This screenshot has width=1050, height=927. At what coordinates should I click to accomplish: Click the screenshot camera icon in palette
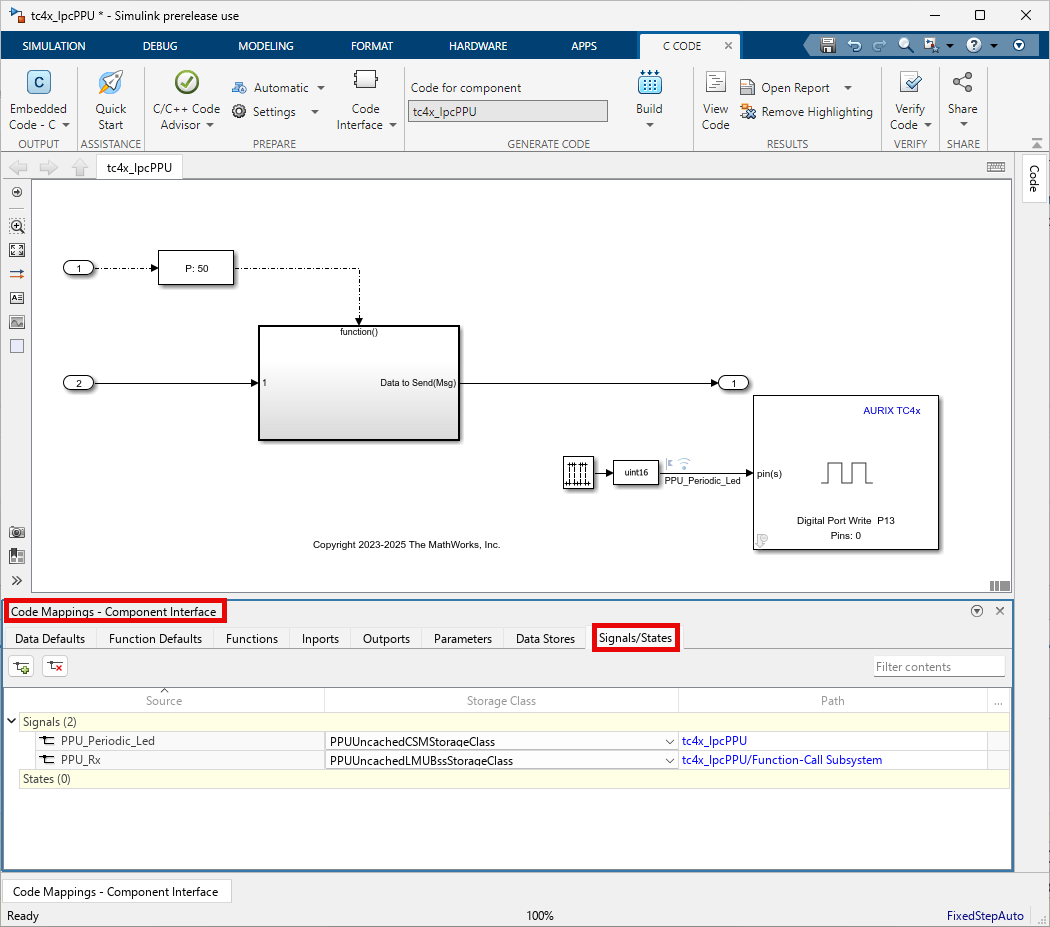(x=17, y=532)
